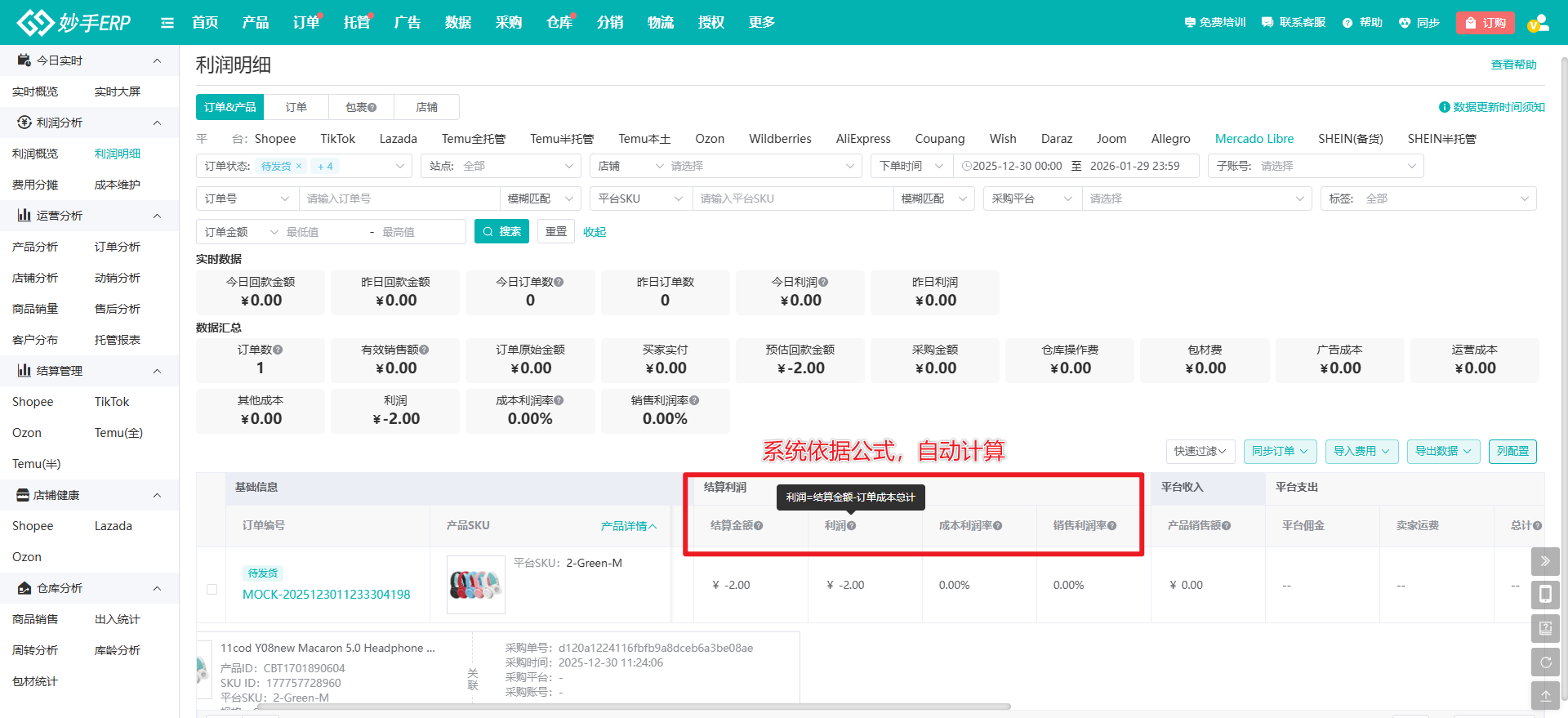Switch to the 店铺 tab
Viewport: 1568px width, 718px height.
click(x=426, y=107)
